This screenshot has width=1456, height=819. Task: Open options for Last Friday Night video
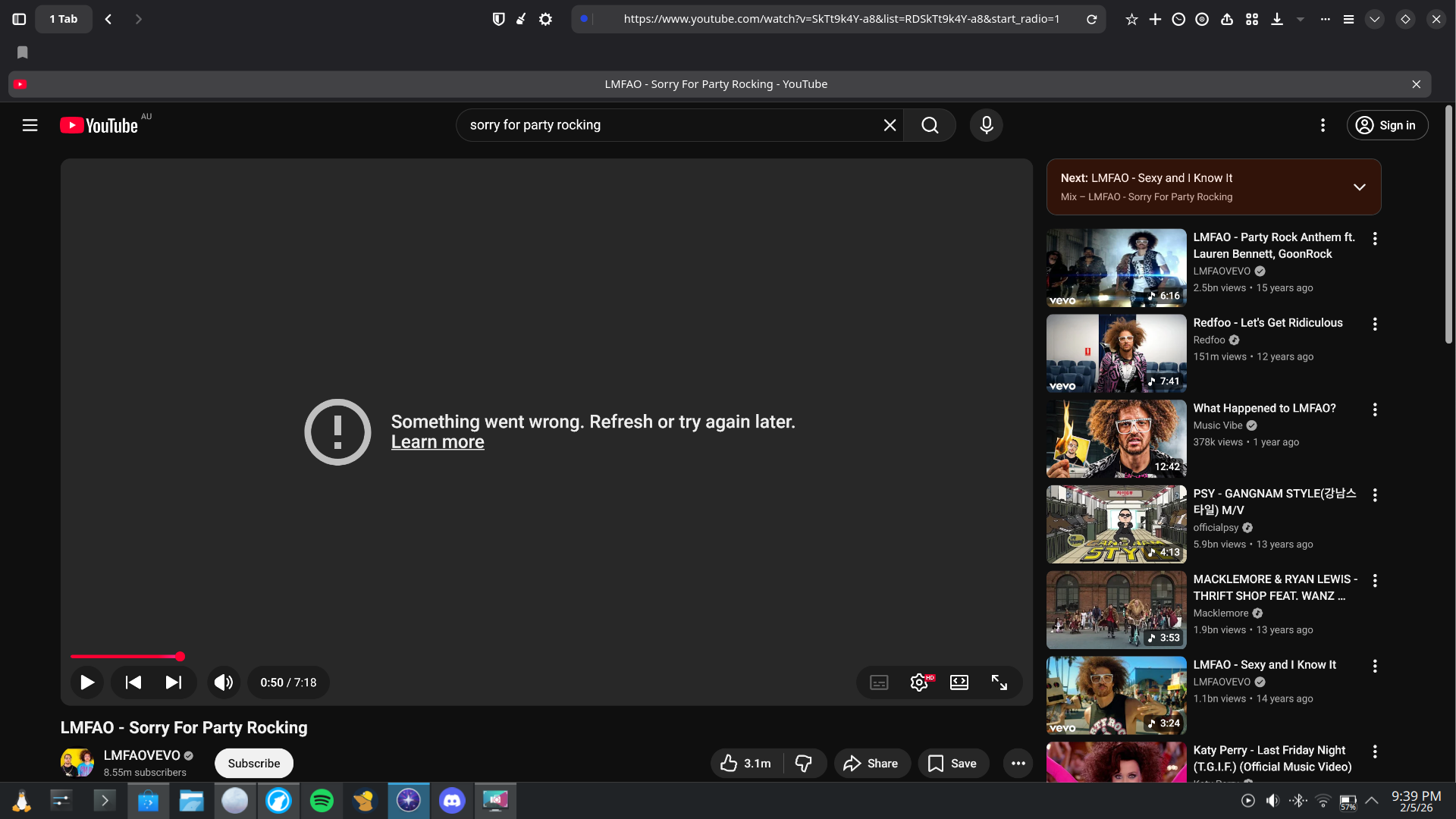click(x=1374, y=752)
